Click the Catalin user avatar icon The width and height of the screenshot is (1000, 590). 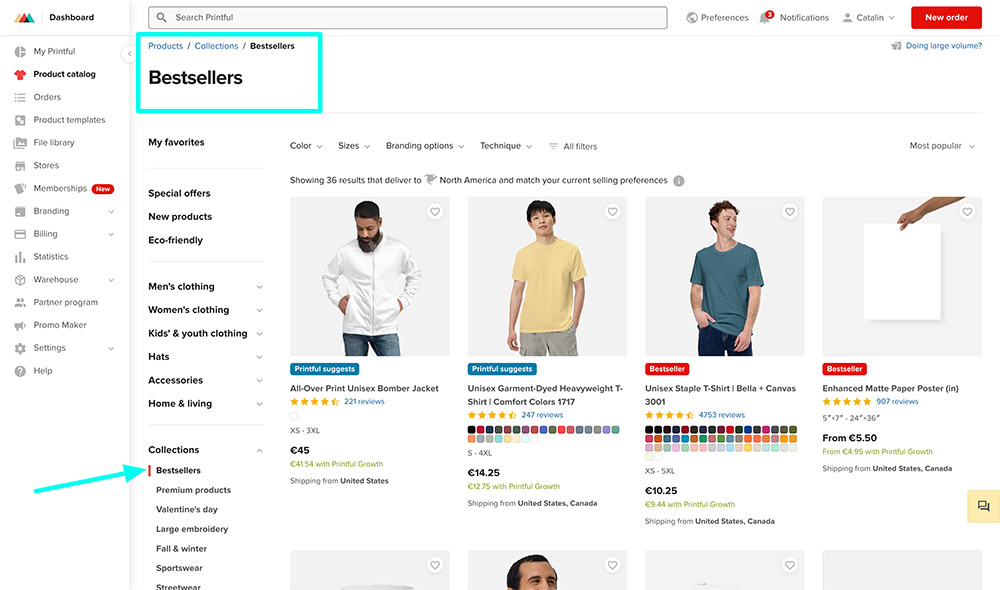pos(847,18)
